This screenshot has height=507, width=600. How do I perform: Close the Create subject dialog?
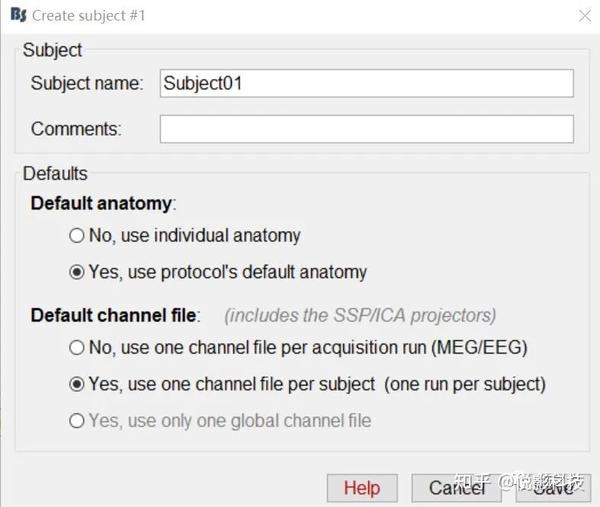(x=584, y=15)
